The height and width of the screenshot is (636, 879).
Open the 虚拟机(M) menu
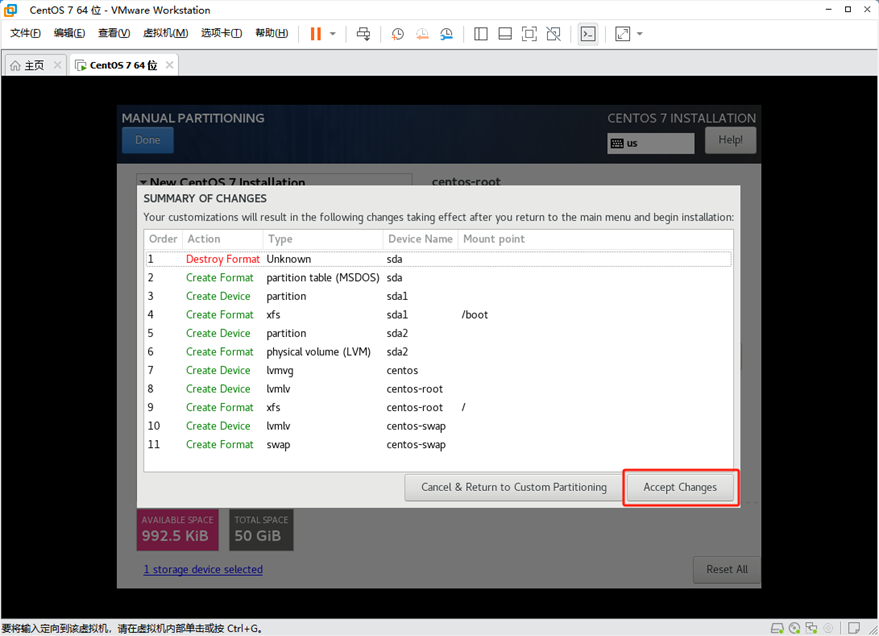coord(165,33)
